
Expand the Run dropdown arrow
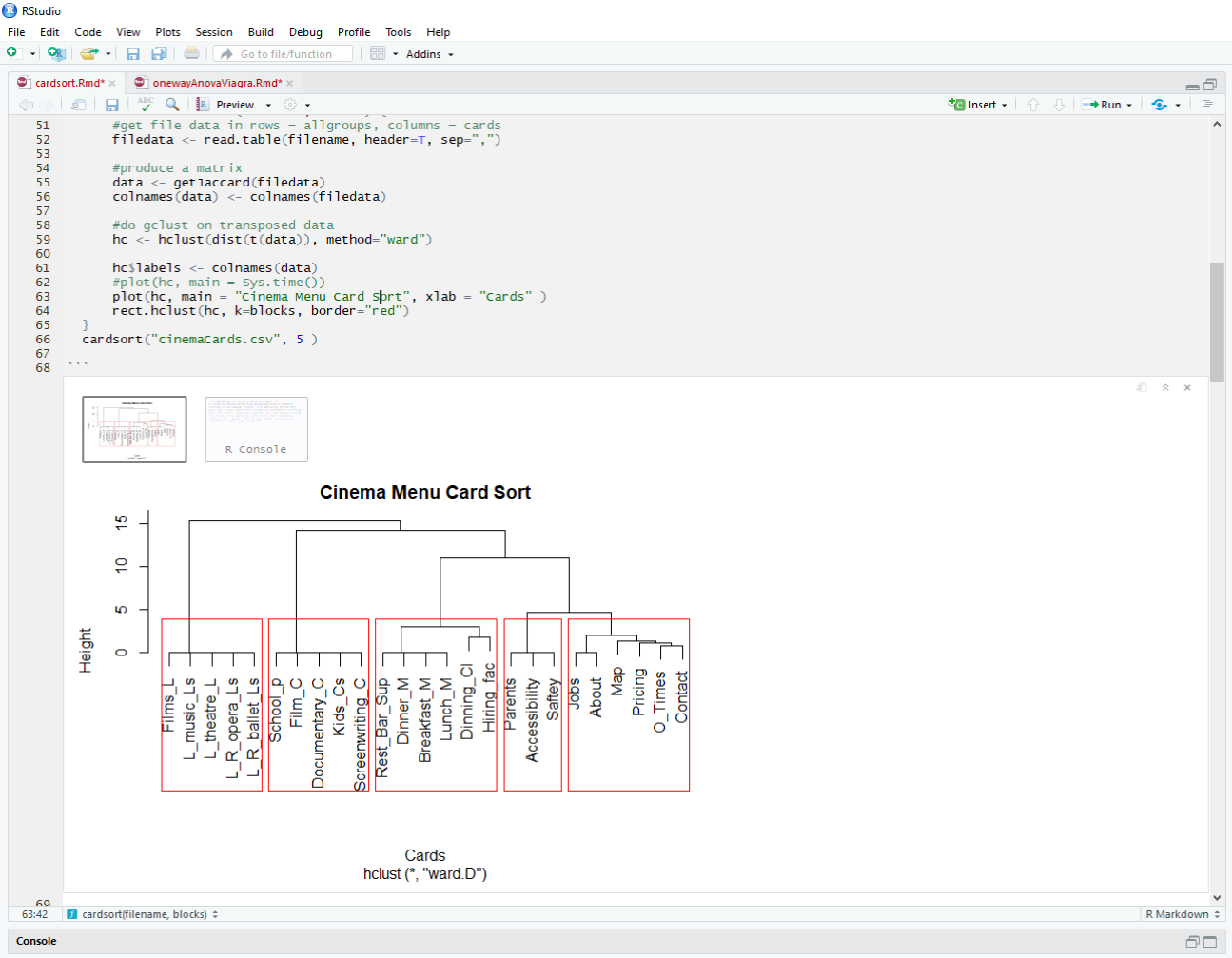click(x=1129, y=105)
